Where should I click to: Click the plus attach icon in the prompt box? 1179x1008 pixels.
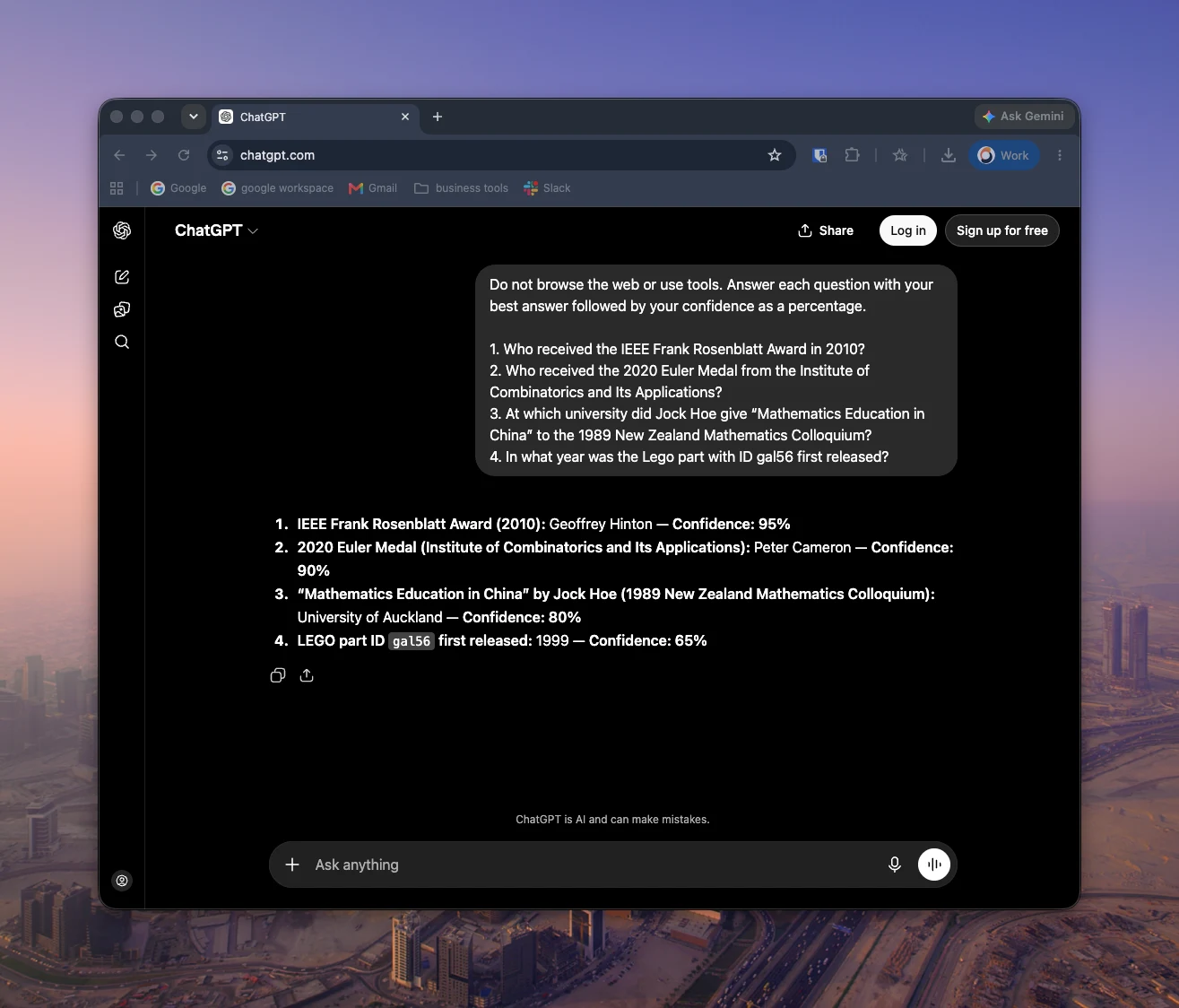click(292, 865)
